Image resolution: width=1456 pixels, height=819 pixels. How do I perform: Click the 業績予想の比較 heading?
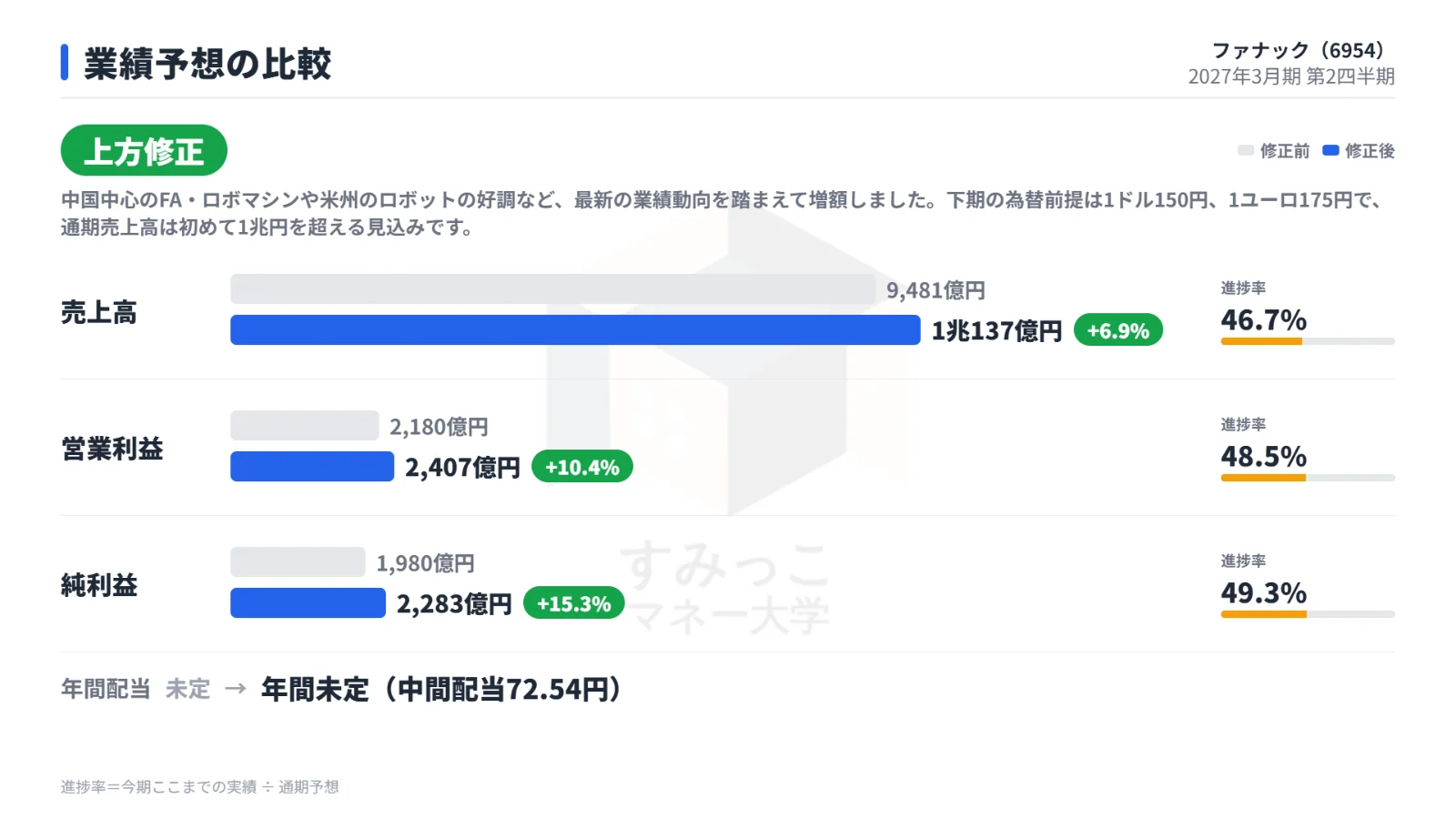click(x=207, y=64)
